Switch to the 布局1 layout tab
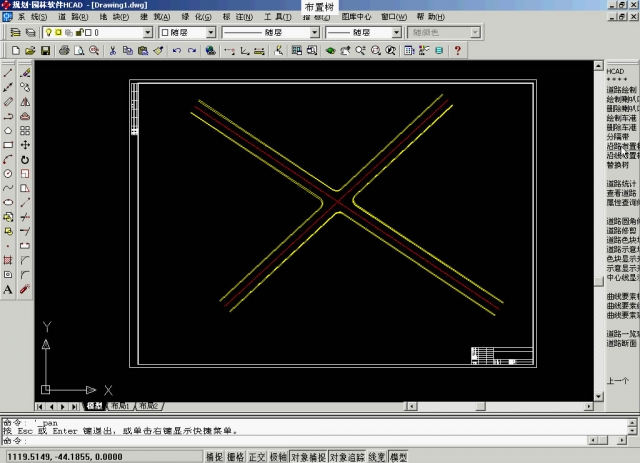 click(x=120, y=406)
